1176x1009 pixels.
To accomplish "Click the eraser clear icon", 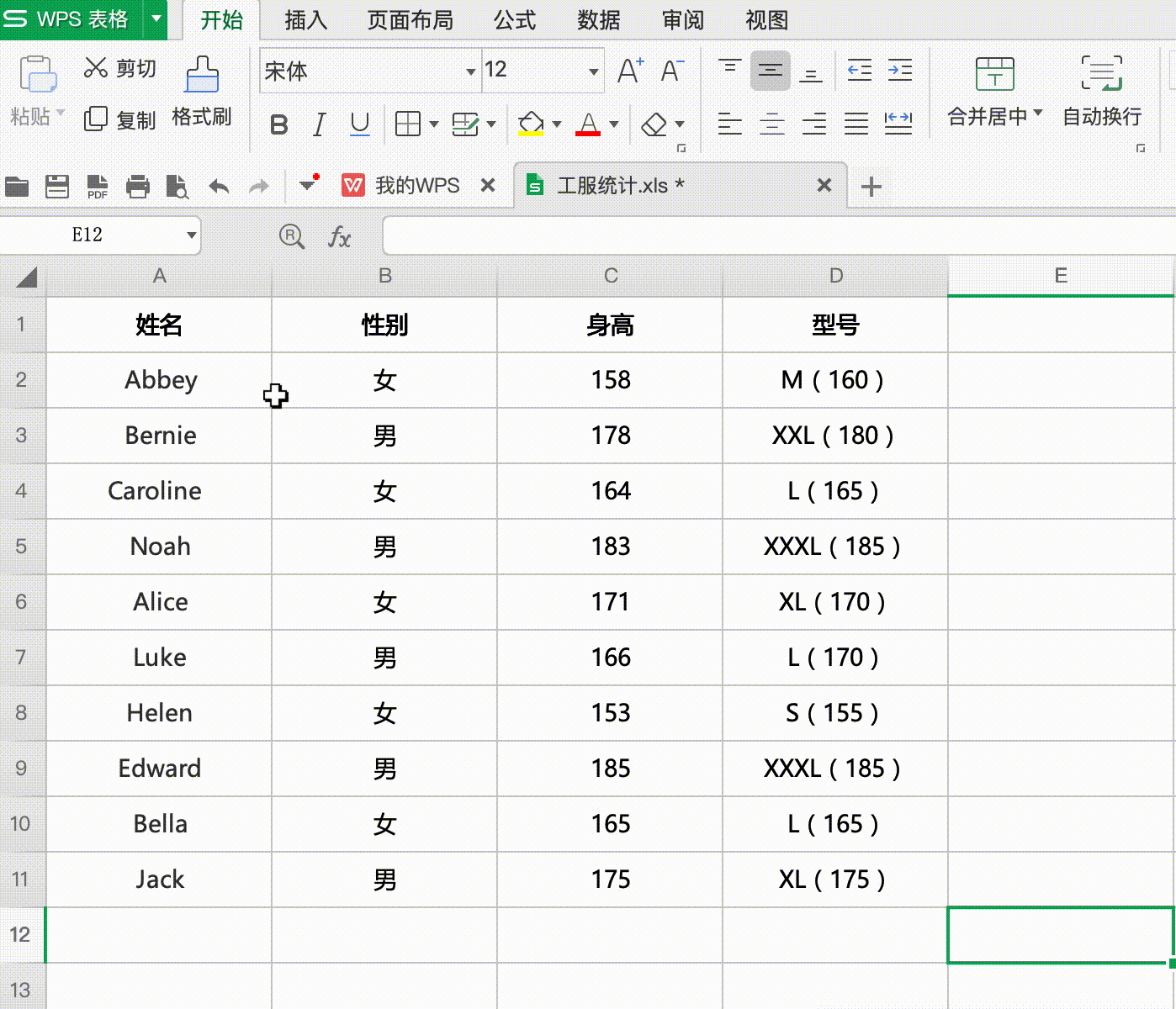I will 654,124.
